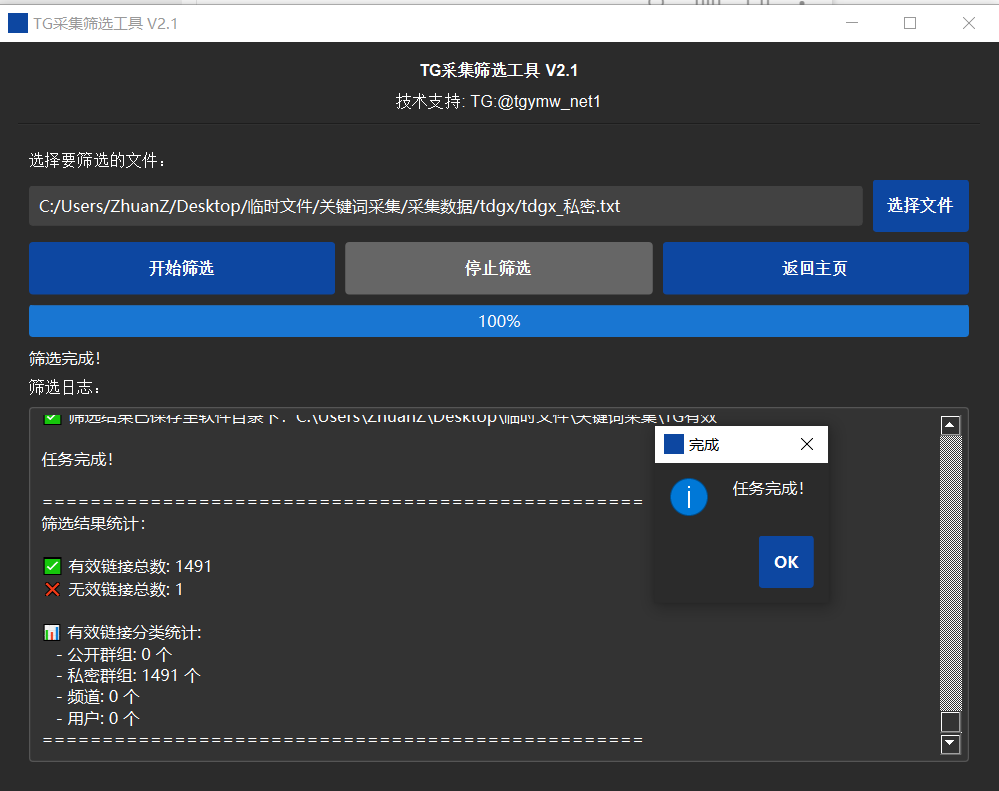Click the red X beside 无效链接总数
Screen dimensions: 999x791
(52, 589)
